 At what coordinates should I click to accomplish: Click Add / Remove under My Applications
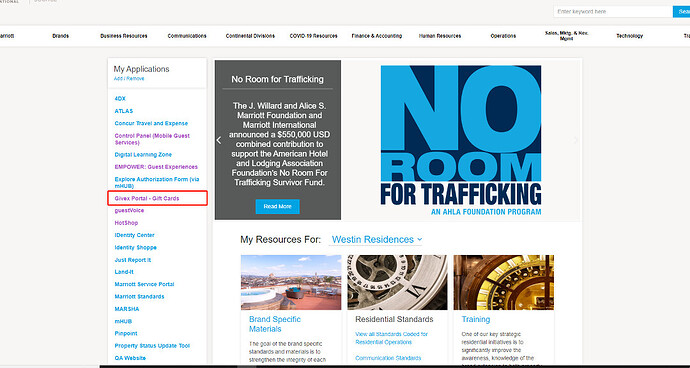[x=129, y=78]
